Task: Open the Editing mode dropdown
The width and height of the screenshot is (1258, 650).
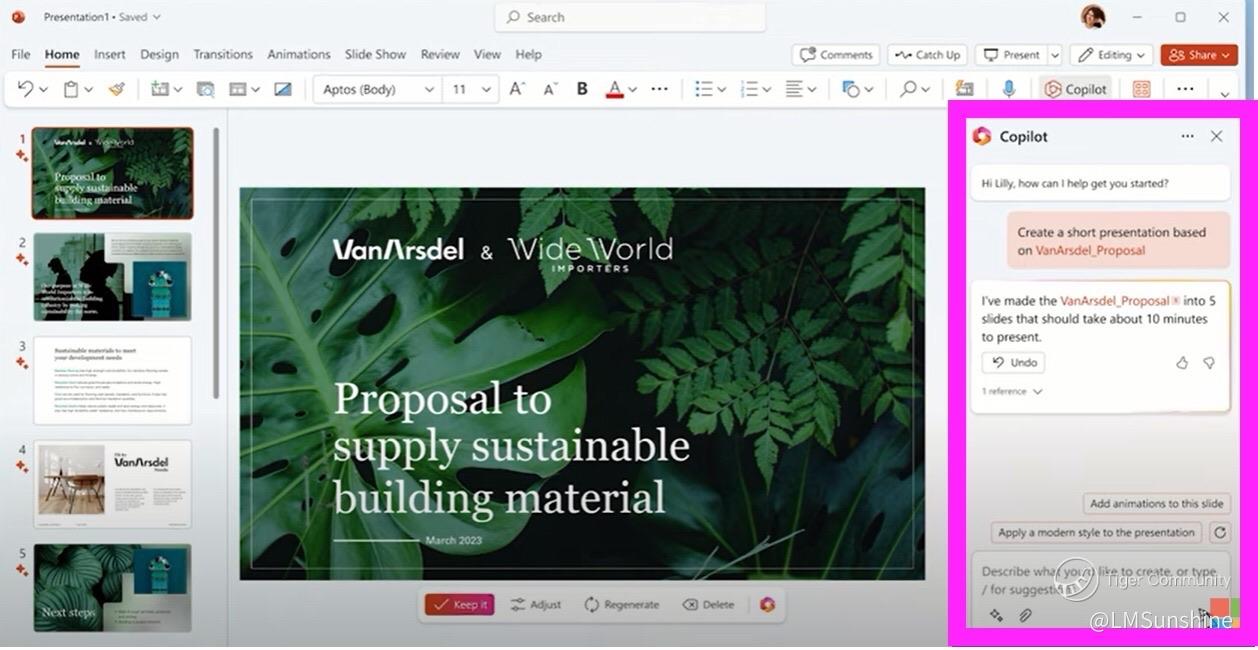Action: (x=1111, y=55)
